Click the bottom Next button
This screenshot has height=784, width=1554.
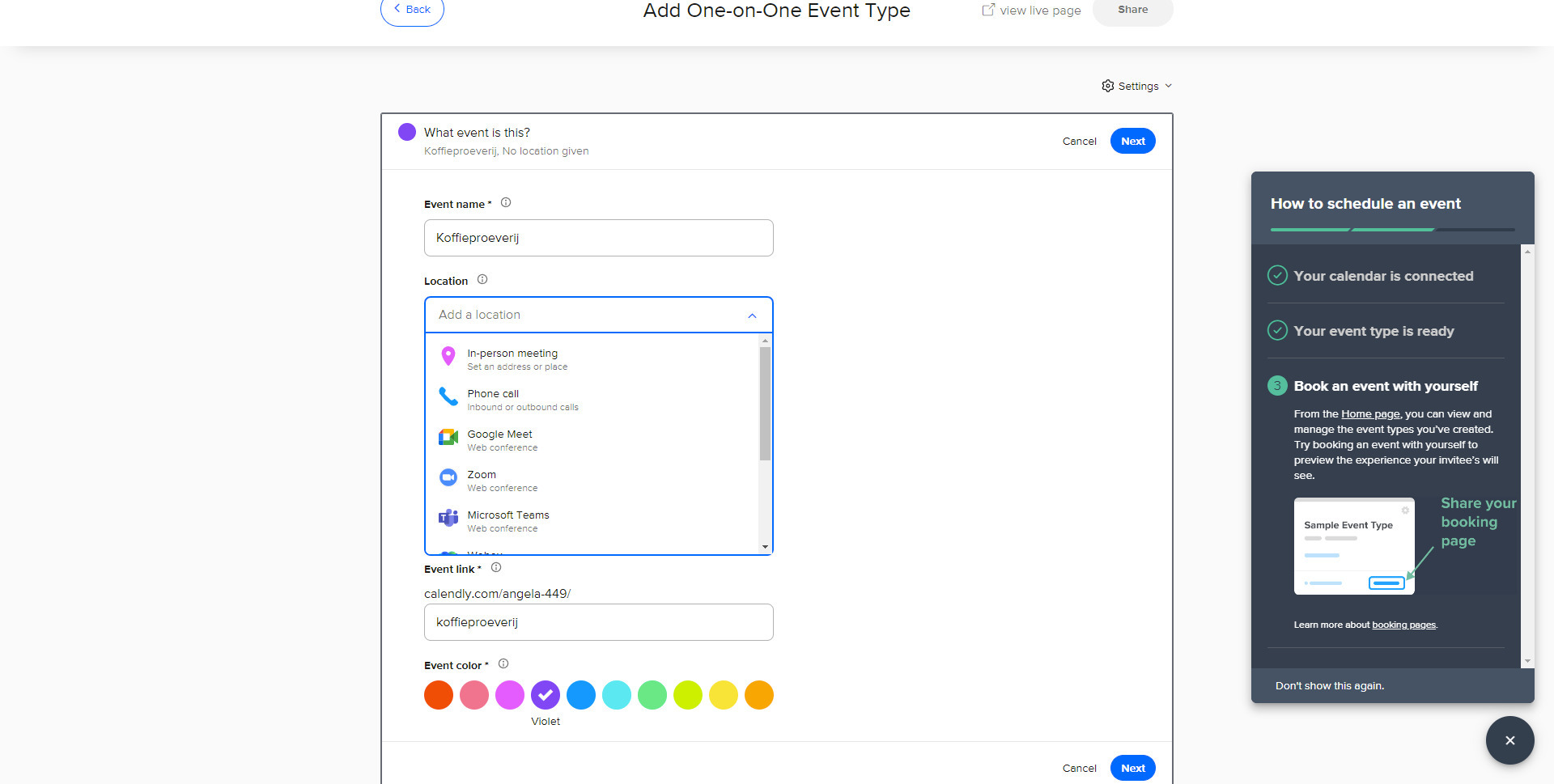(1133, 768)
